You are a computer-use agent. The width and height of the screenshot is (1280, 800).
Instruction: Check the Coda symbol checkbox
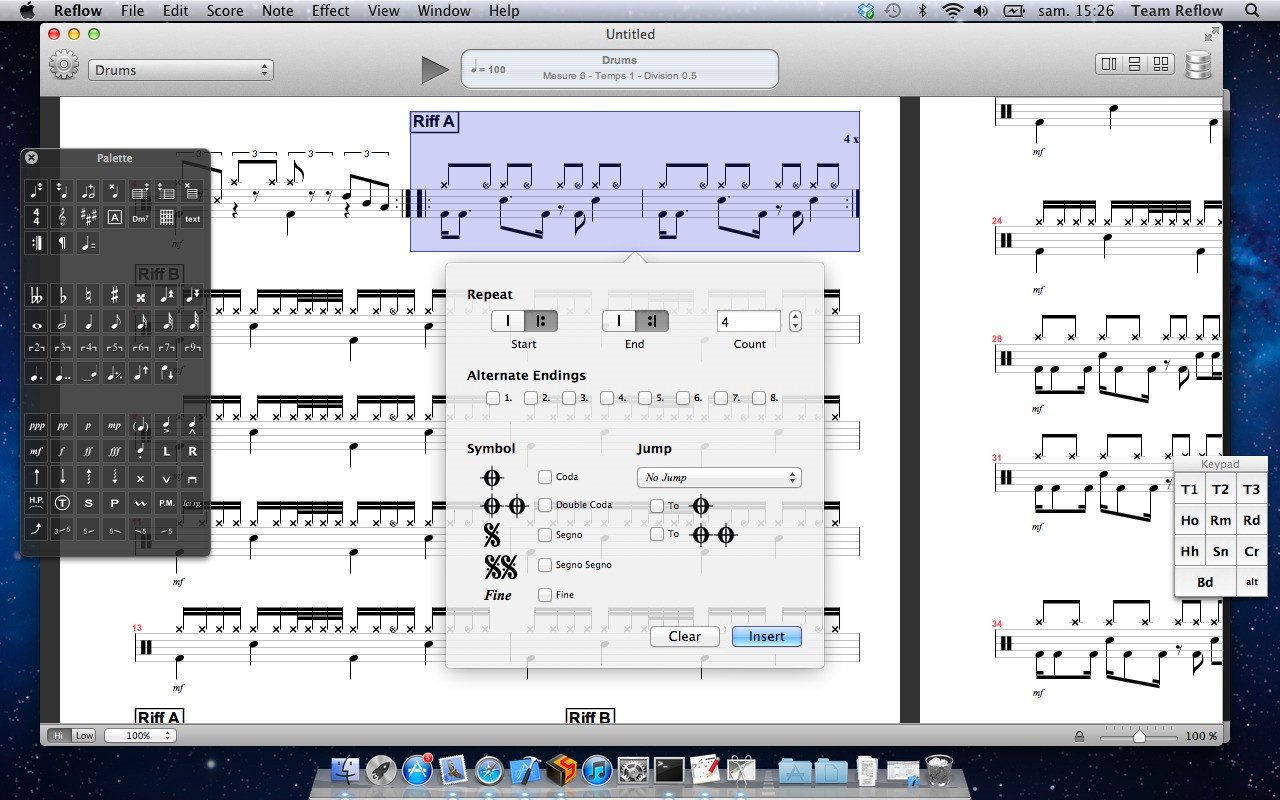545,477
